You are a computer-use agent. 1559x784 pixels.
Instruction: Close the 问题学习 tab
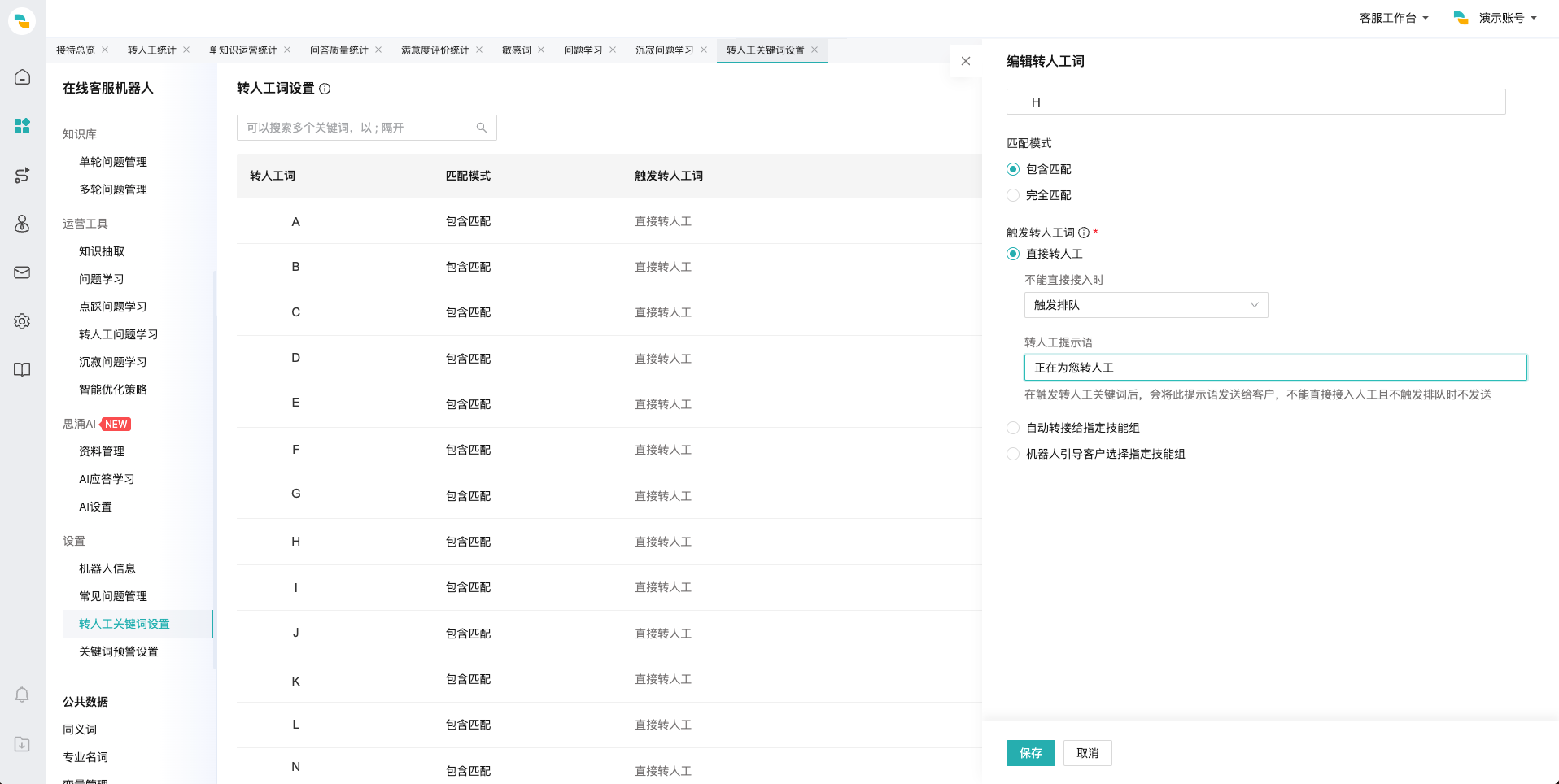point(613,50)
